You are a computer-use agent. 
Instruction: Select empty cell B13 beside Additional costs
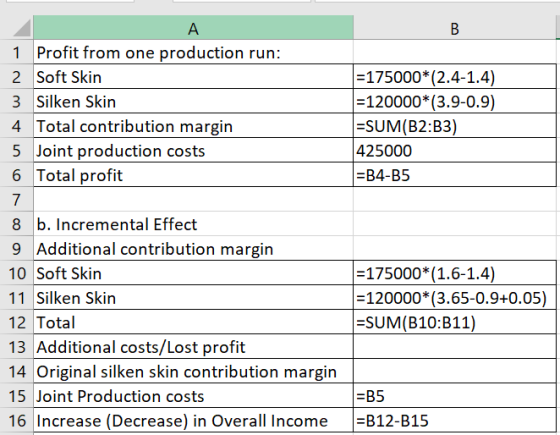(455, 347)
